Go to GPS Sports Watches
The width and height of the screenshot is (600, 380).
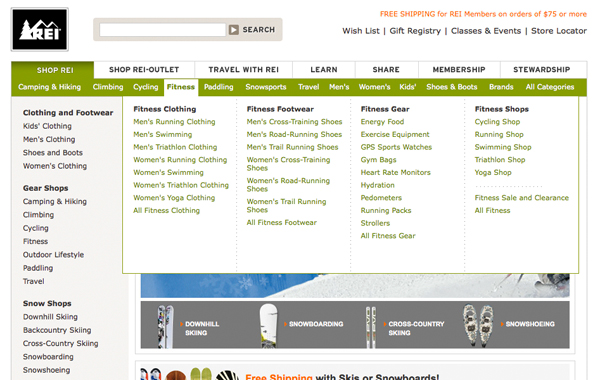pyautogui.click(x=396, y=147)
